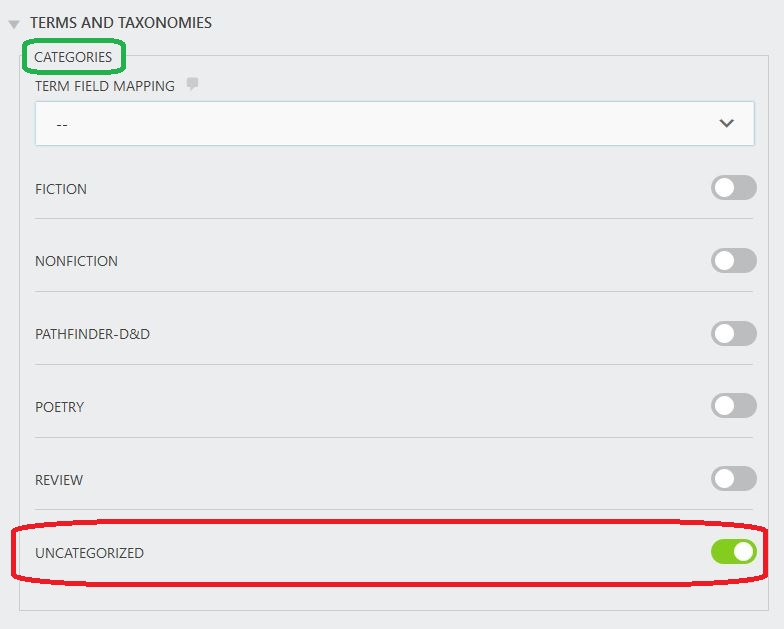The width and height of the screenshot is (784, 629).
Task: Collapse the Terms and Taxonomies section triangle
Action: (14, 24)
